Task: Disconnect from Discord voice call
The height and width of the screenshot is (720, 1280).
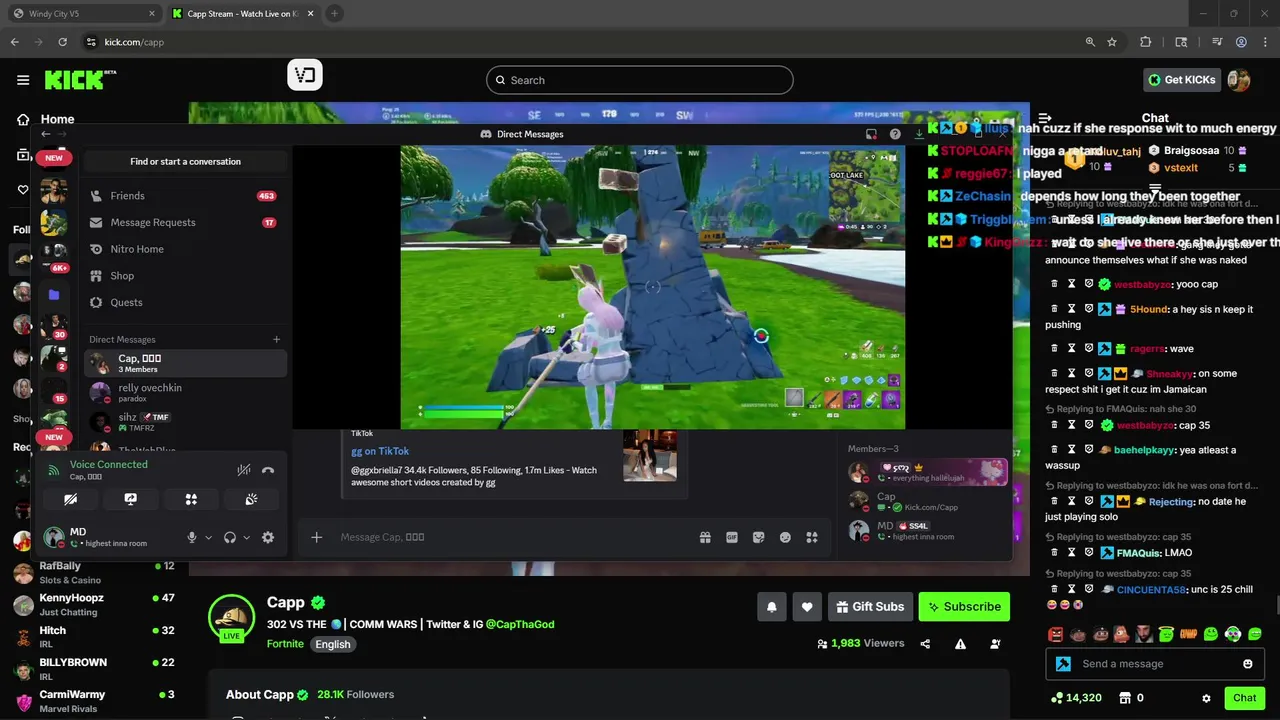Action: point(268,470)
